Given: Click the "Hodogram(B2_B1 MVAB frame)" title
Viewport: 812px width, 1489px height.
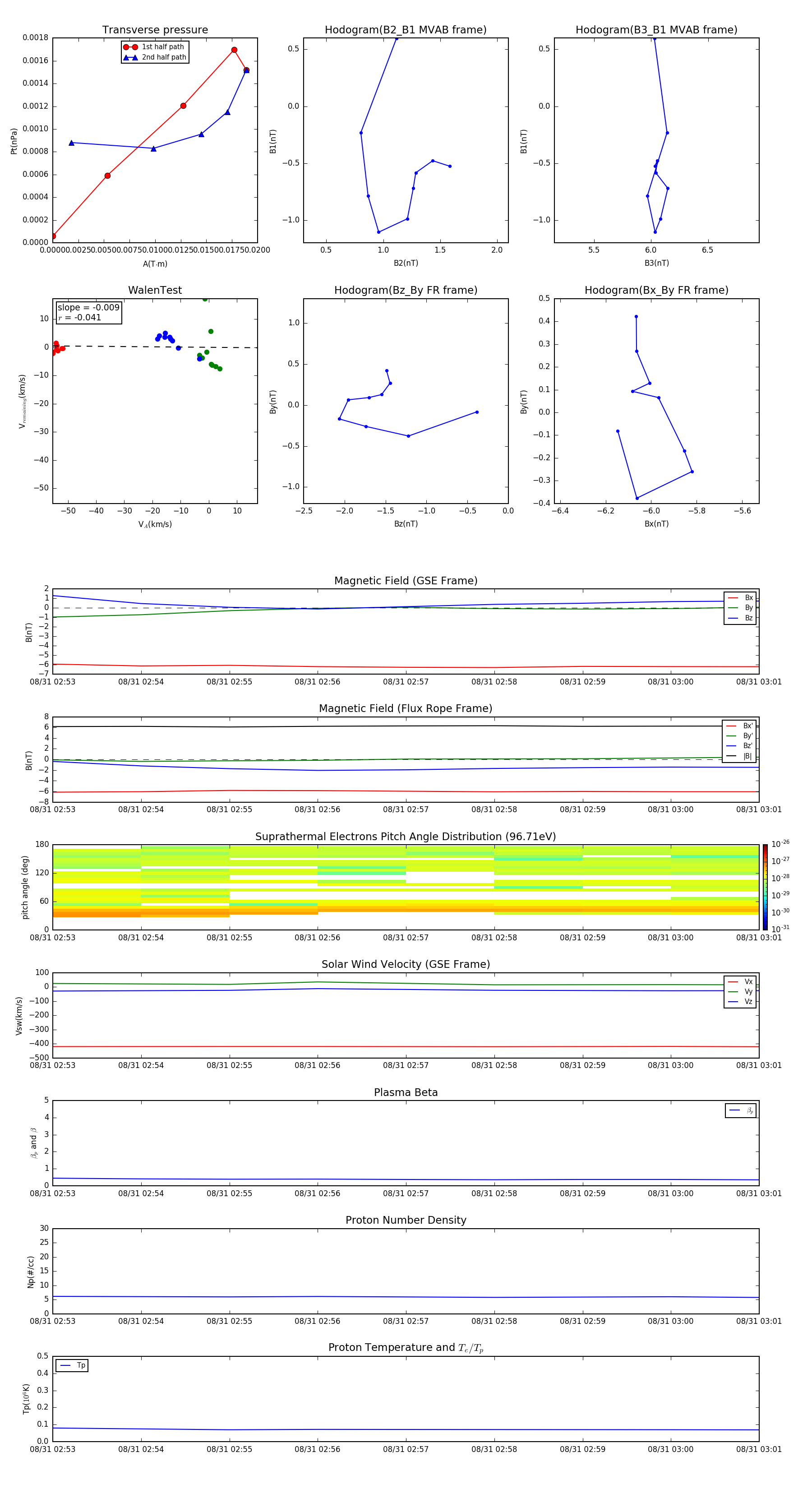Looking at the screenshot, I should click(x=406, y=30).
